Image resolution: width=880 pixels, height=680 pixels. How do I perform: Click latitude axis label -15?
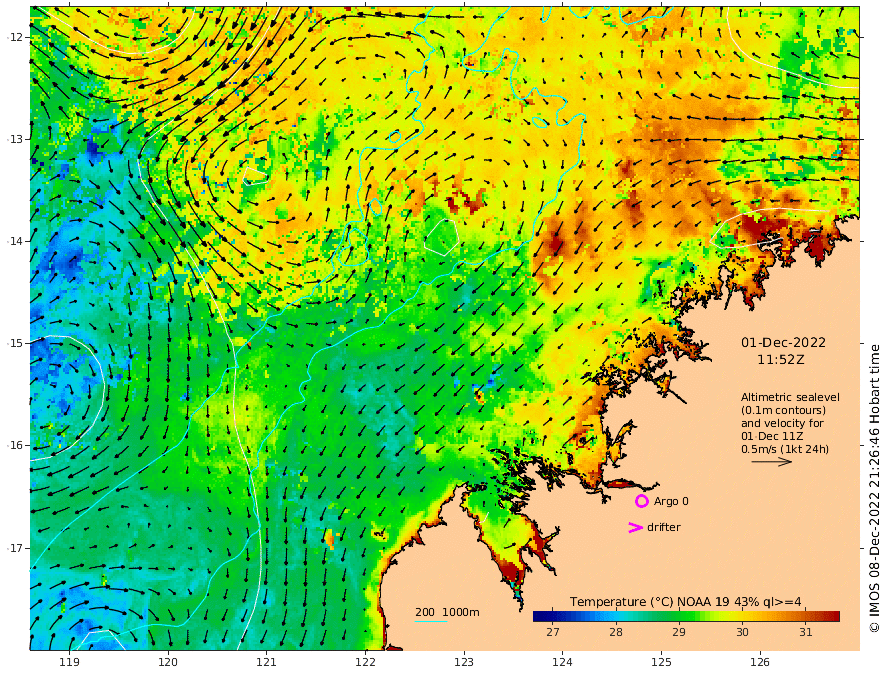pyautogui.click(x=15, y=343)
